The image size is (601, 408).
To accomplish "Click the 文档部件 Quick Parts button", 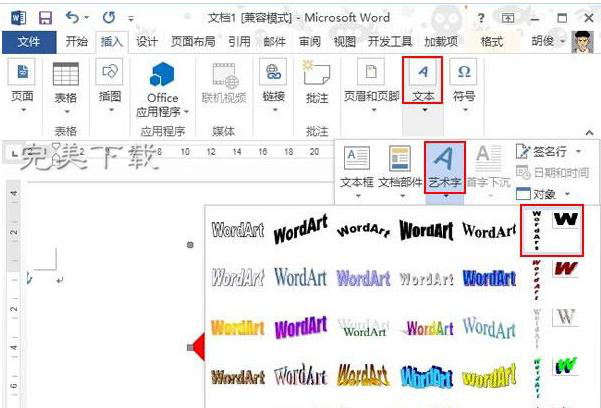I will pos(400,171).
